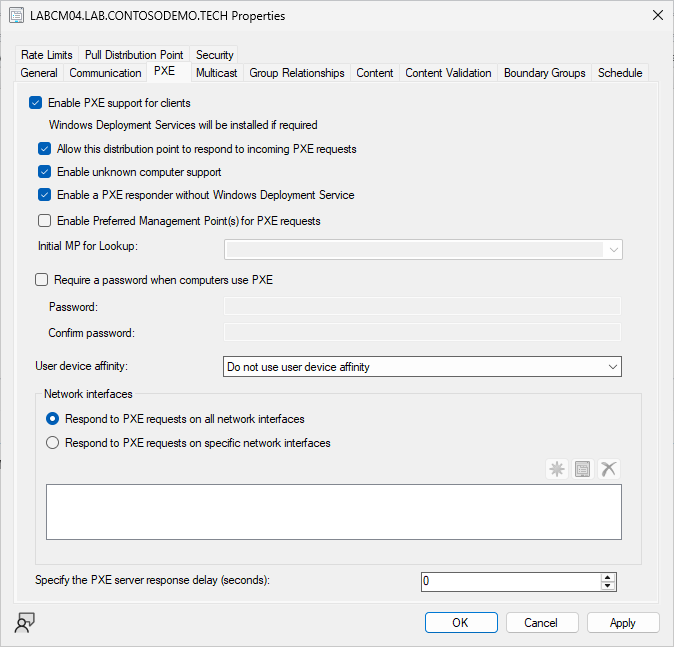Go to the General tab

(x=39, y=73)
